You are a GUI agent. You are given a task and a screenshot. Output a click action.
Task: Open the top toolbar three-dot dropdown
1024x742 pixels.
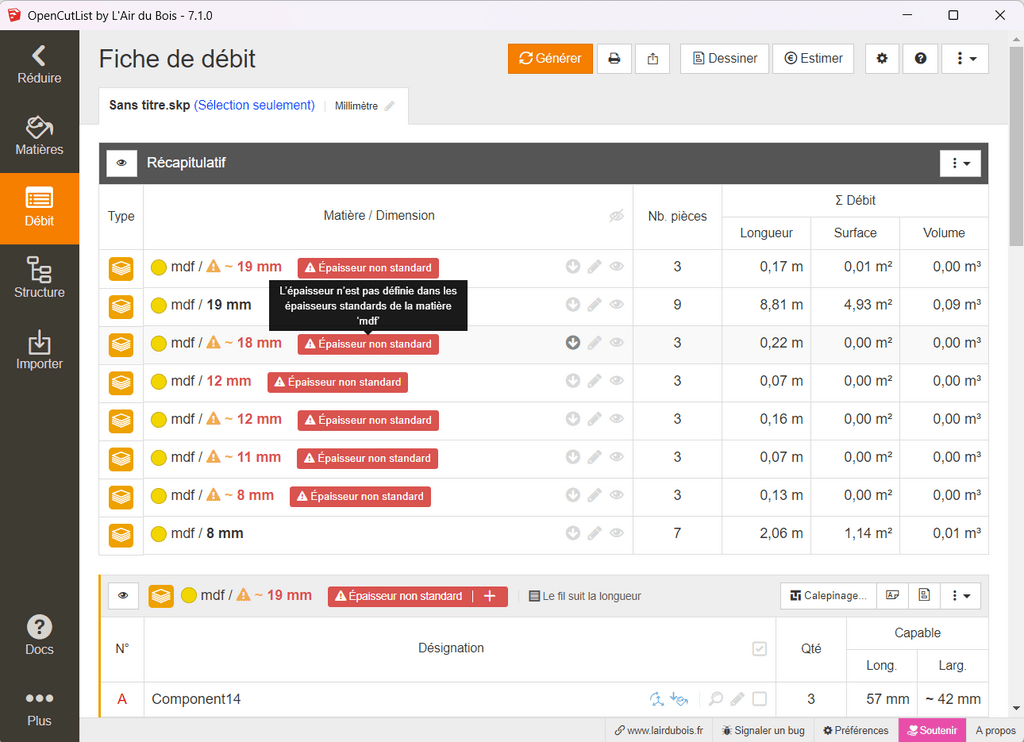pos(965,59)
